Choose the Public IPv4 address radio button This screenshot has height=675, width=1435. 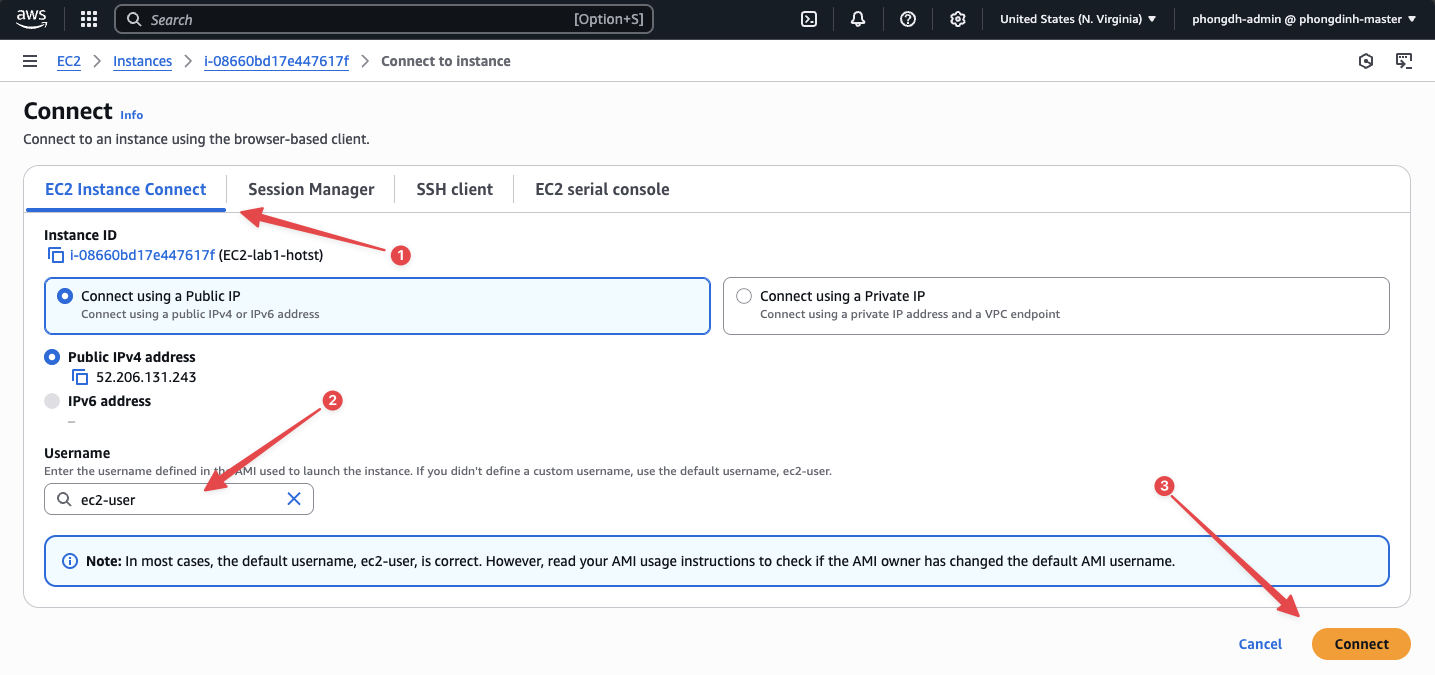[52, 357]
